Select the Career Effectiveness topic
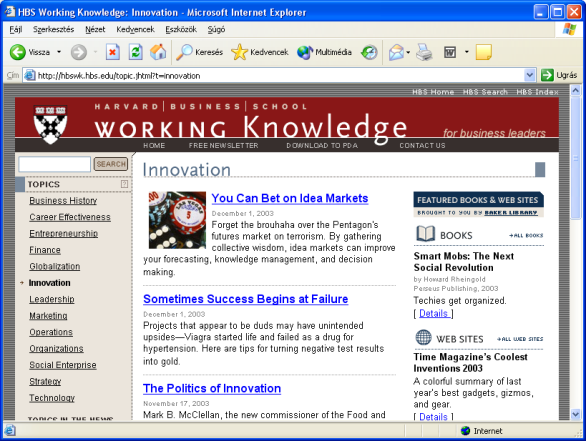586x441 pixels. click(x=70, y=217)
